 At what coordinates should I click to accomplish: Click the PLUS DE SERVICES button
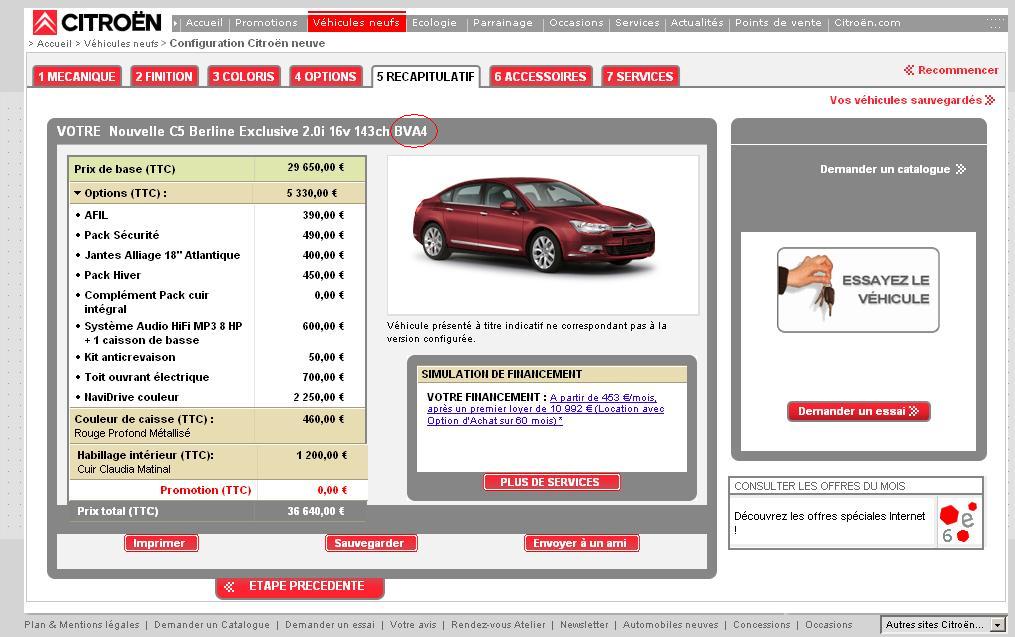point(552,482)
